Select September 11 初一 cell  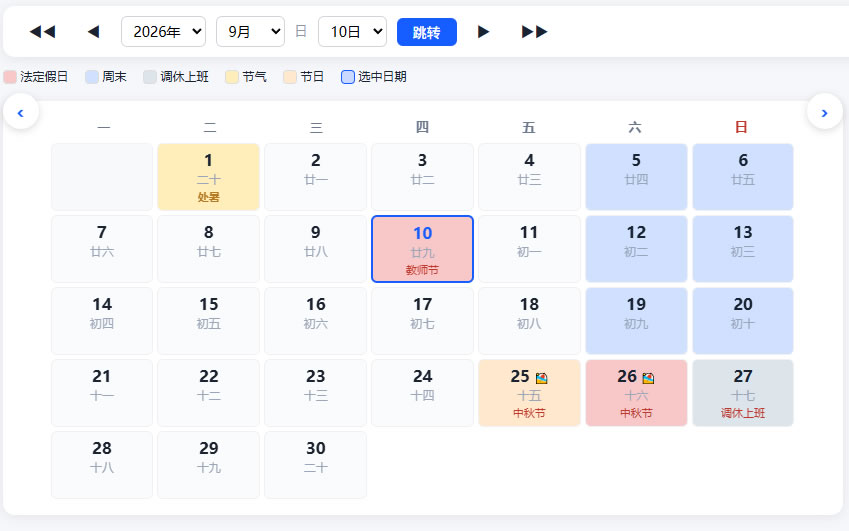529,249
